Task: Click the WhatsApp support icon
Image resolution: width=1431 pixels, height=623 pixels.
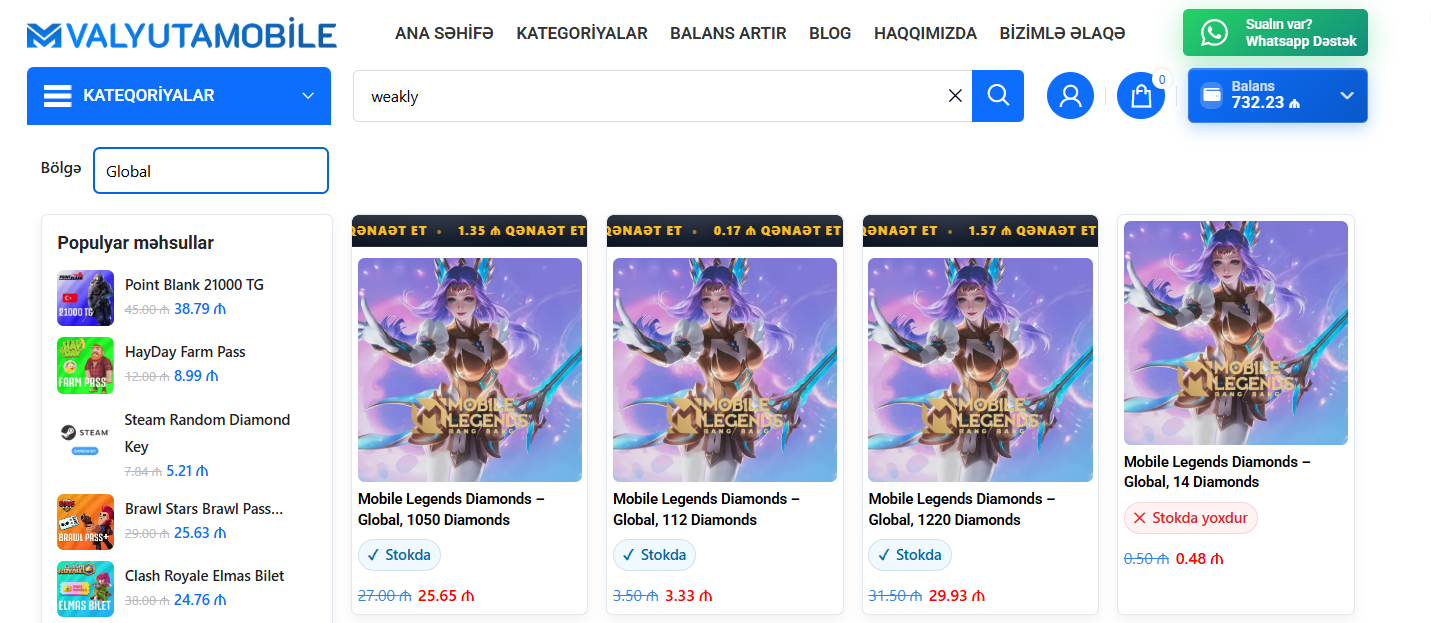Action: (1214, 33)
